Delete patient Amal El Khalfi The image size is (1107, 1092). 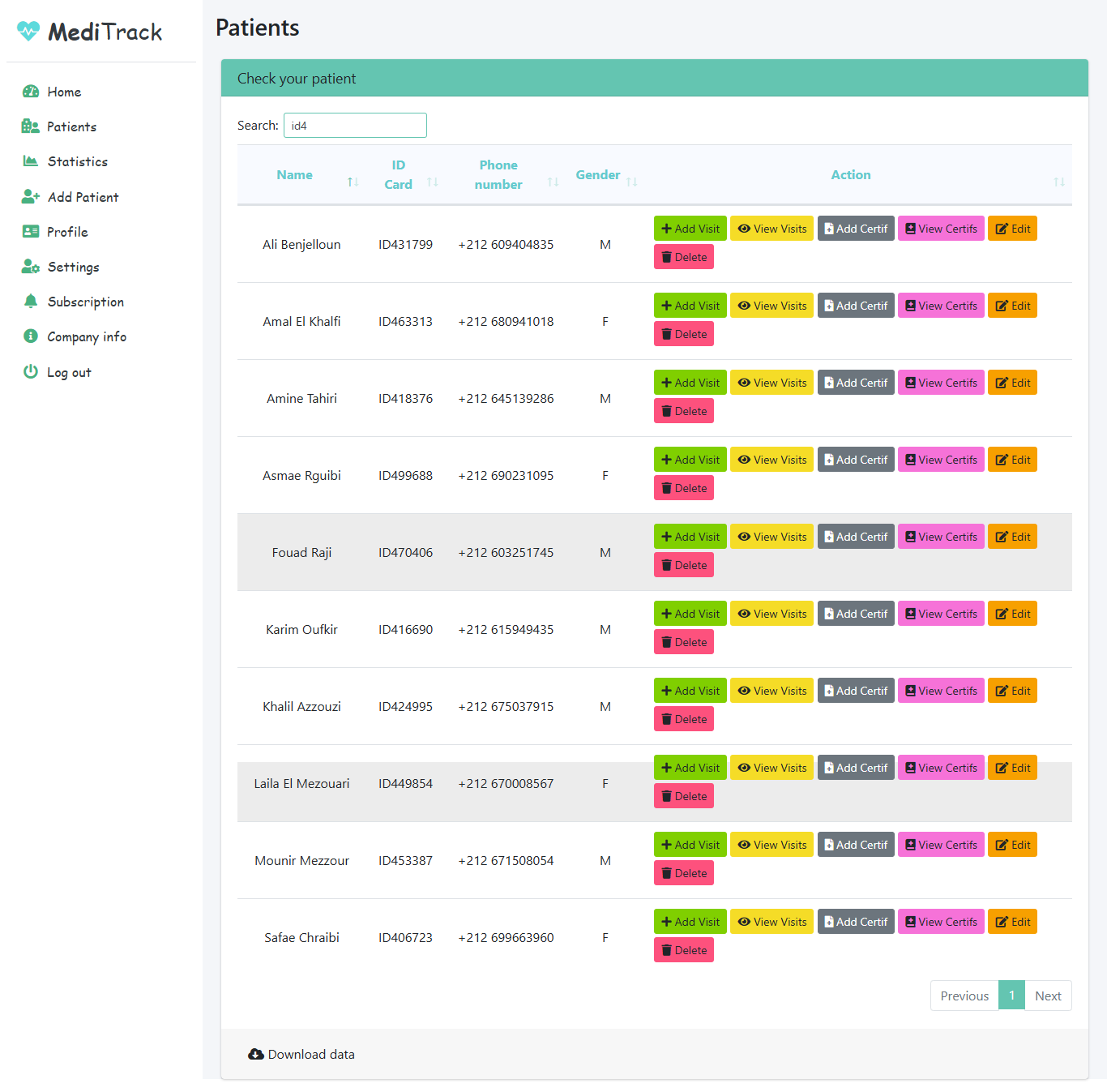(x=683, y=334)
